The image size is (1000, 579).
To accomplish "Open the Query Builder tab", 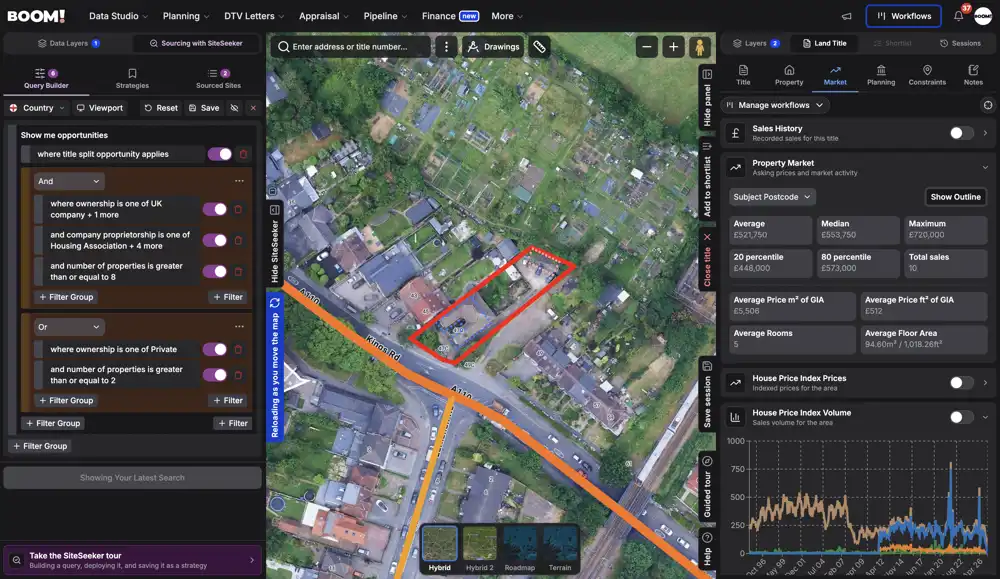I will (x=46, y=78).
